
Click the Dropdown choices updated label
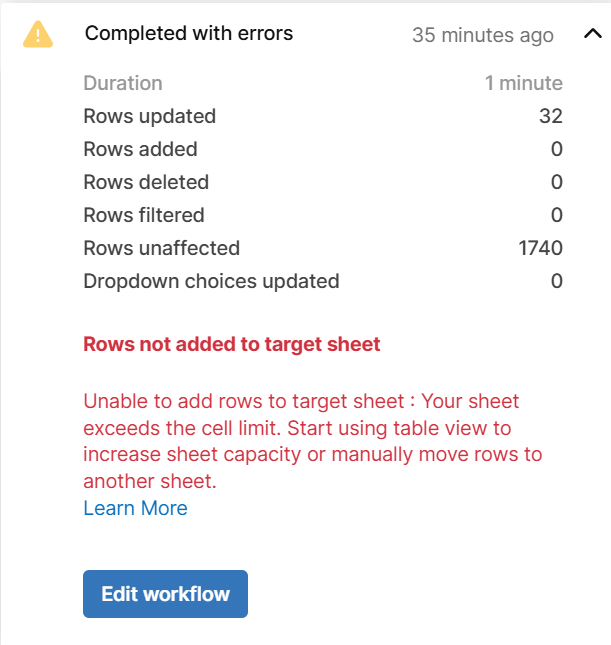coord(211,281)
